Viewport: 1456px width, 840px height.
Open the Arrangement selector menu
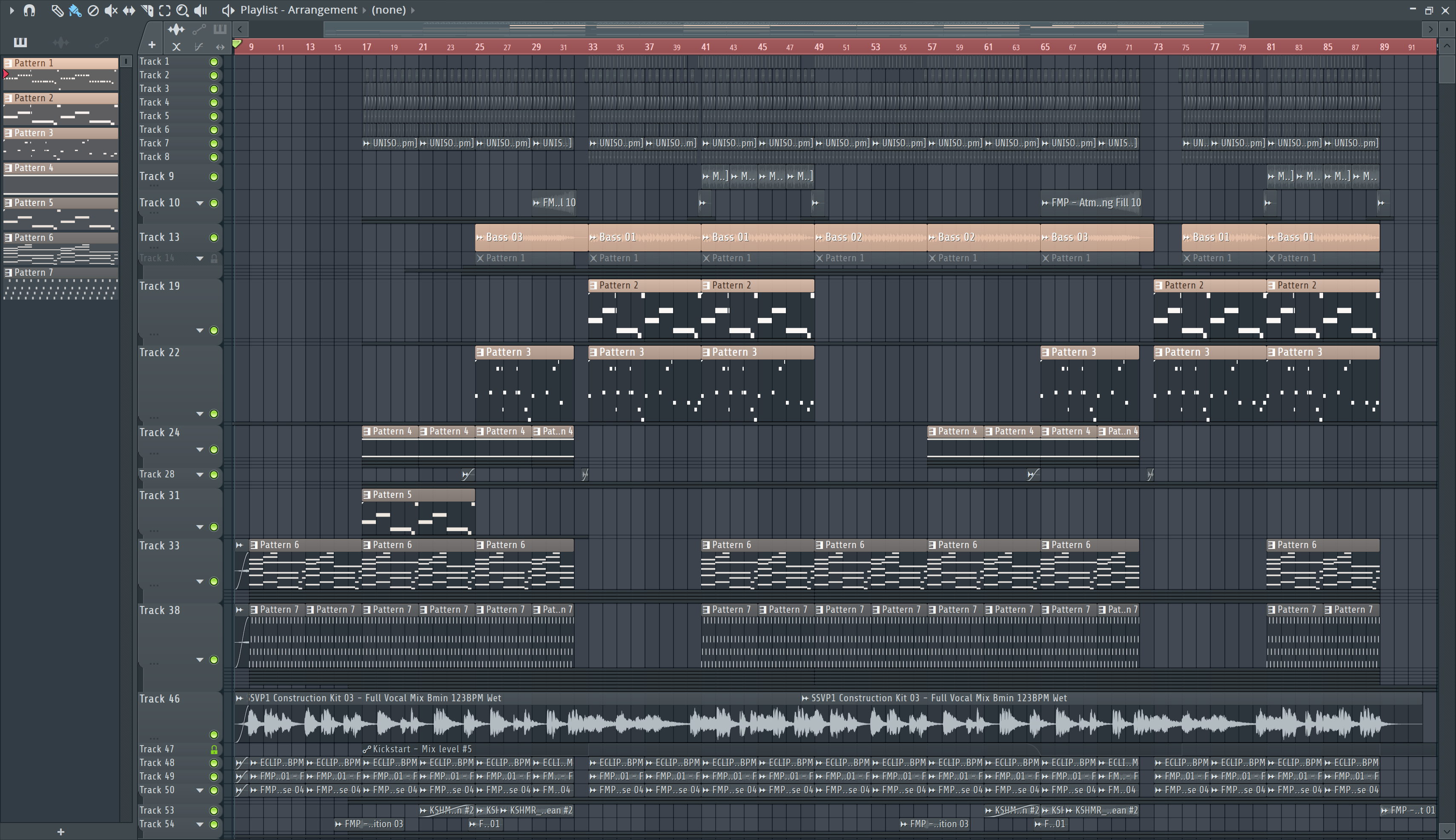tap(323, 10)
